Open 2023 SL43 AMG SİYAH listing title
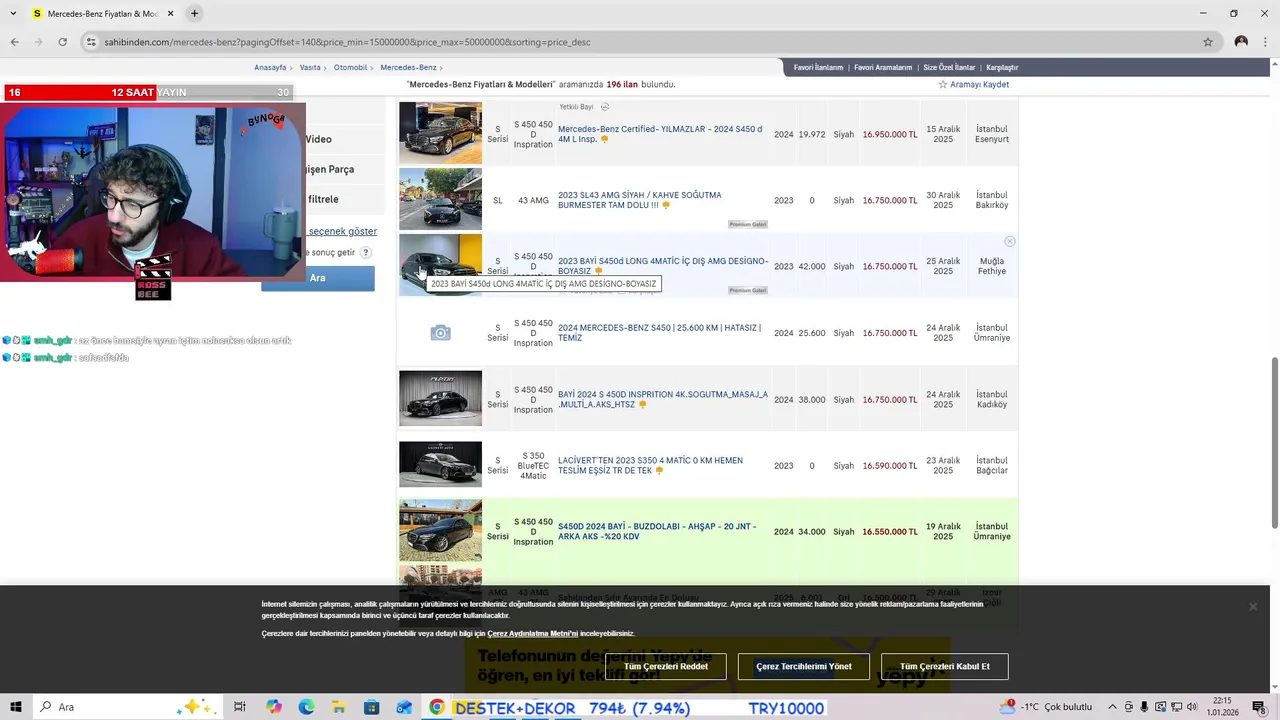The width and height of the screenshot is (1280, 720). 640,200
